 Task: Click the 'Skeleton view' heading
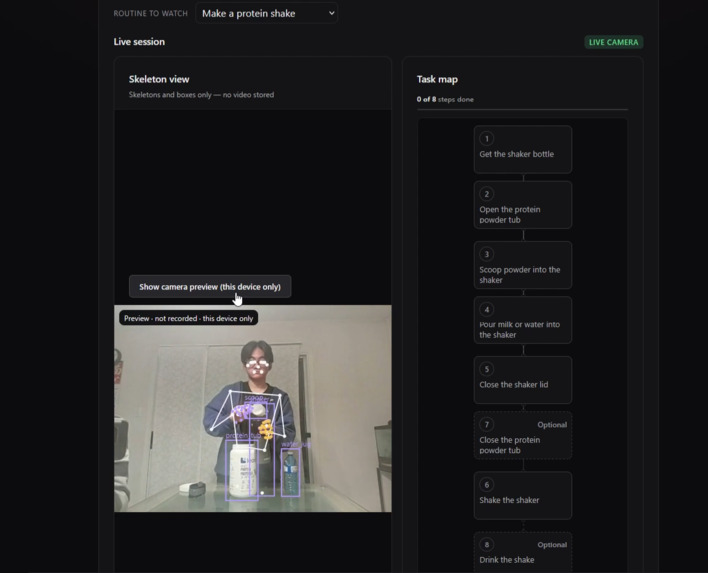pos(159,79)
